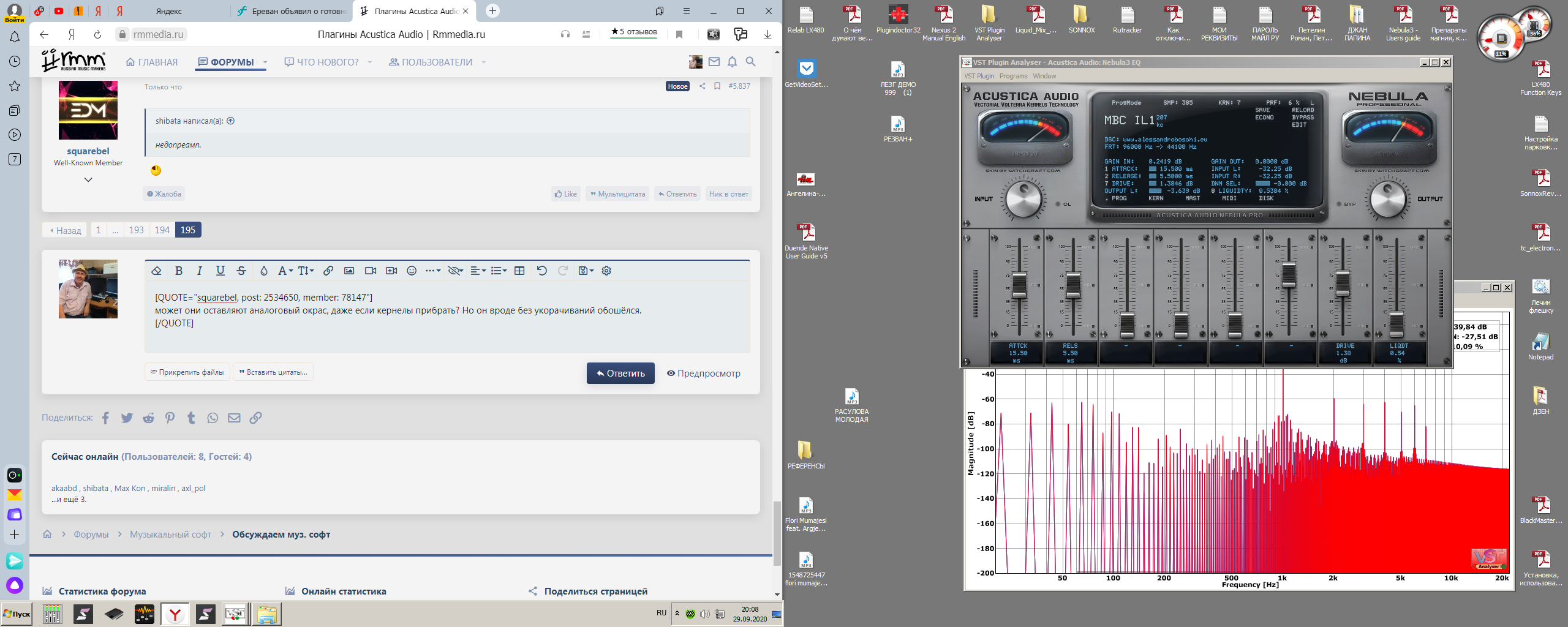The image size is (1568, 627).
Task: Click Like on squarebel's post
Action: coord(566,193)
